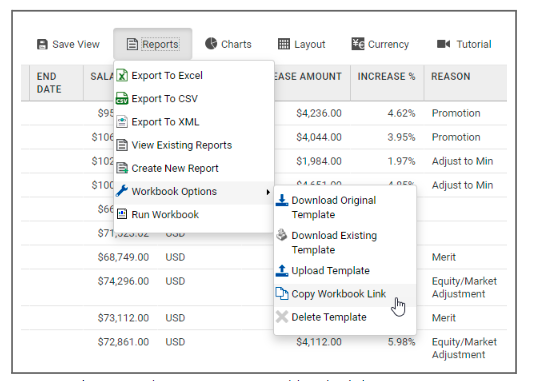Click the 3.95% increase cell
Image resolution: width=536 pixels, height=381 pixels.
401,137
